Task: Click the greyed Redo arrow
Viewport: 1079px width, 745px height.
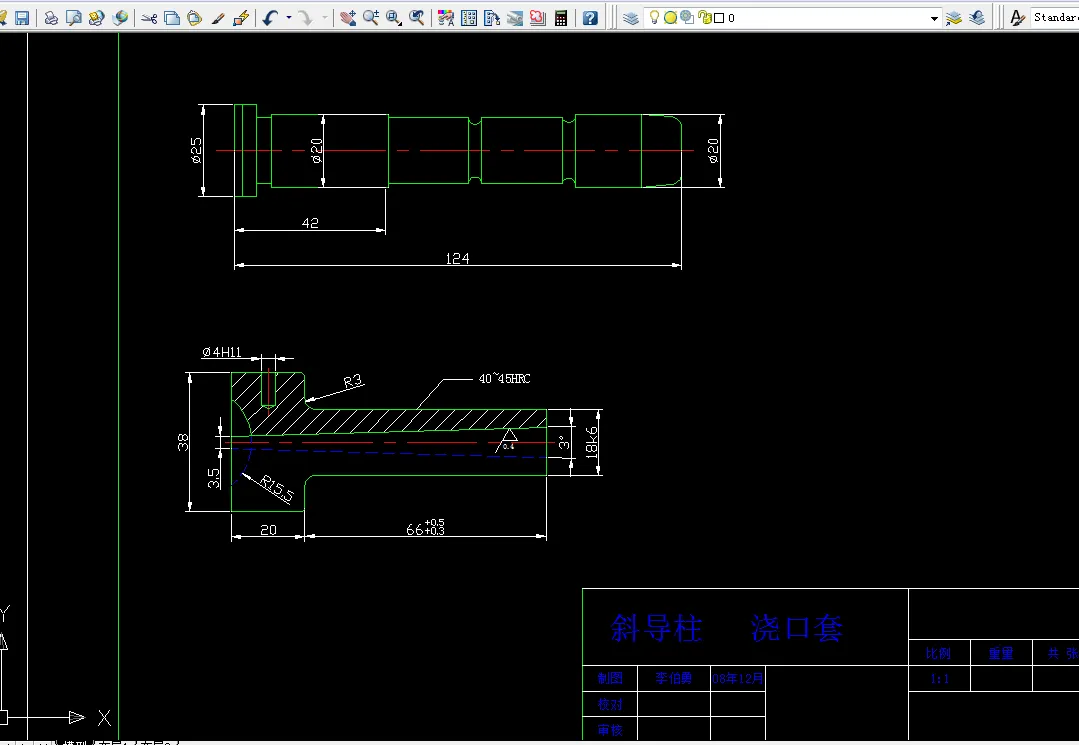Action: pos(306,18)
